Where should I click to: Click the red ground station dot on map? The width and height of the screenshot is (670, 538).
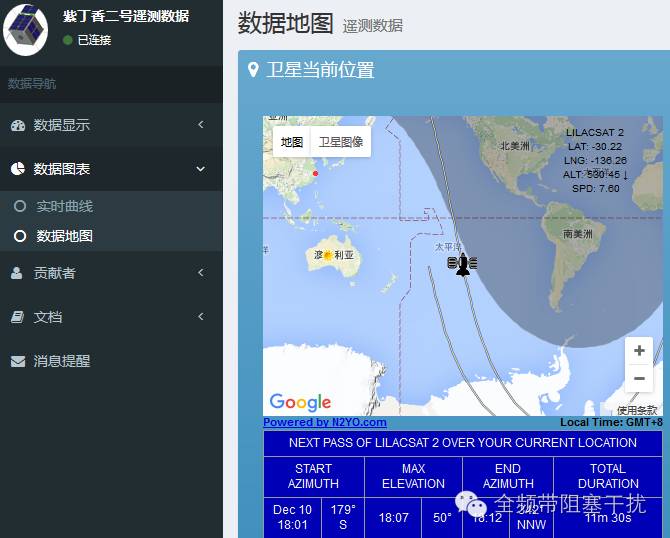pos(315,173)
